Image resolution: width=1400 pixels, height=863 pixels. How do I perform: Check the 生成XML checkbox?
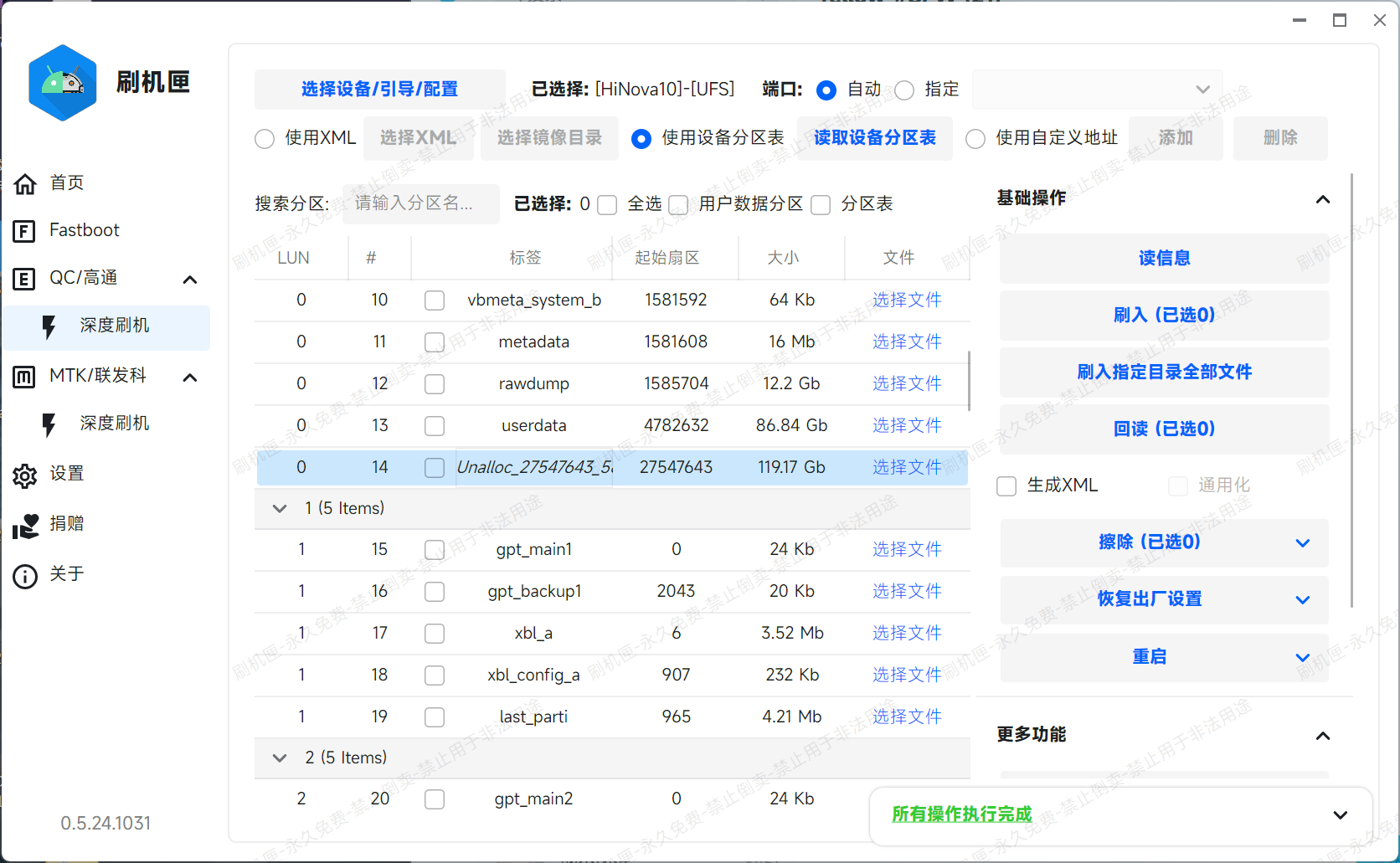1006,486
